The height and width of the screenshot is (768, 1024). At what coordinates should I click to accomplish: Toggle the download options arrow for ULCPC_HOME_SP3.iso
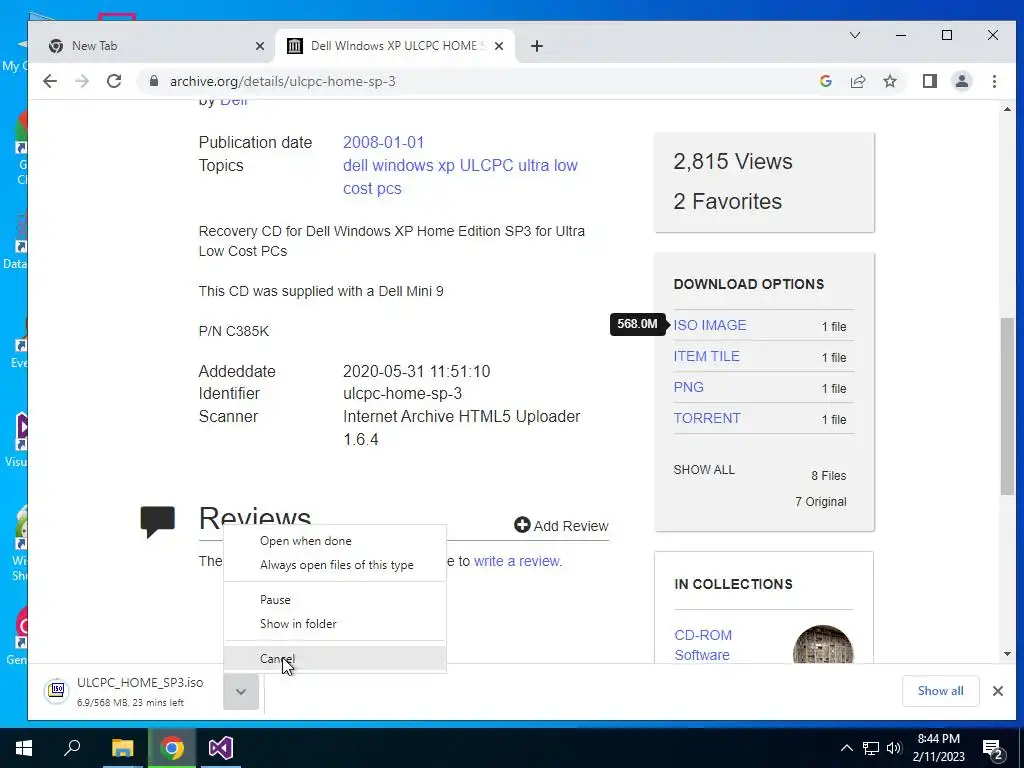click(240, 692)
